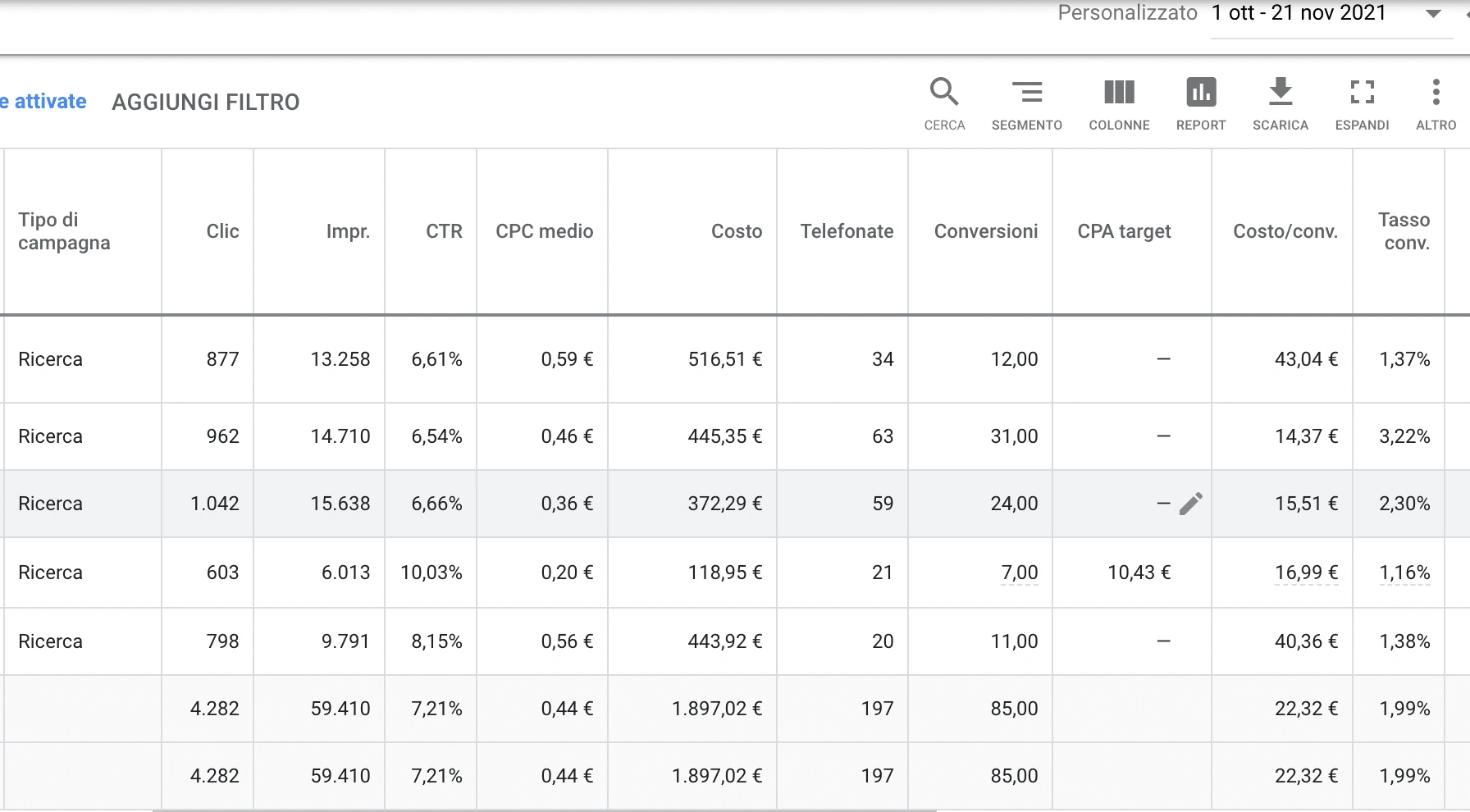Viewport: 1470px width, 812px height.
Task: Click impressions value 13.258
Action: (340, 359)
